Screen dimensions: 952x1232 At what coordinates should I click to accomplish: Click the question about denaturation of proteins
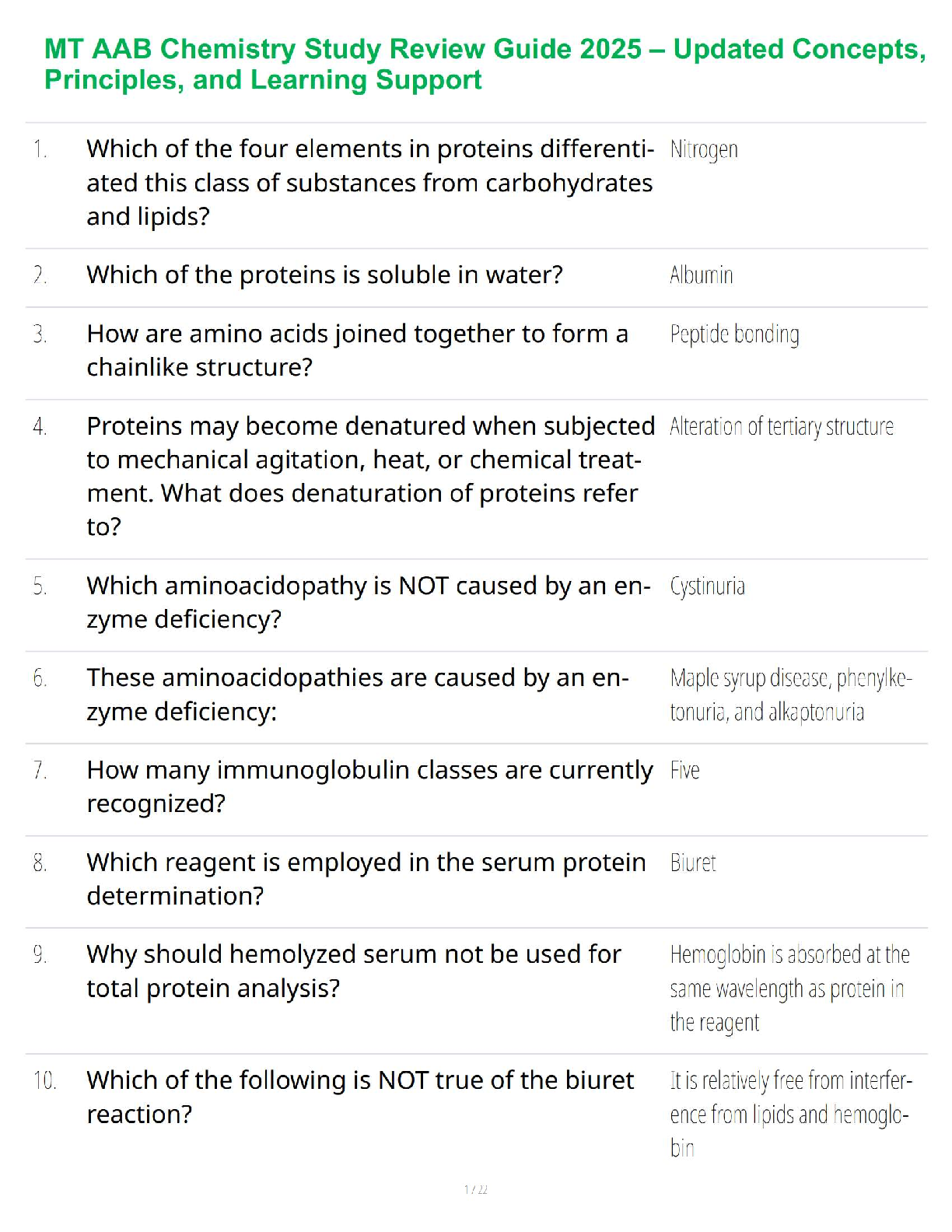[x=369, y=476]
